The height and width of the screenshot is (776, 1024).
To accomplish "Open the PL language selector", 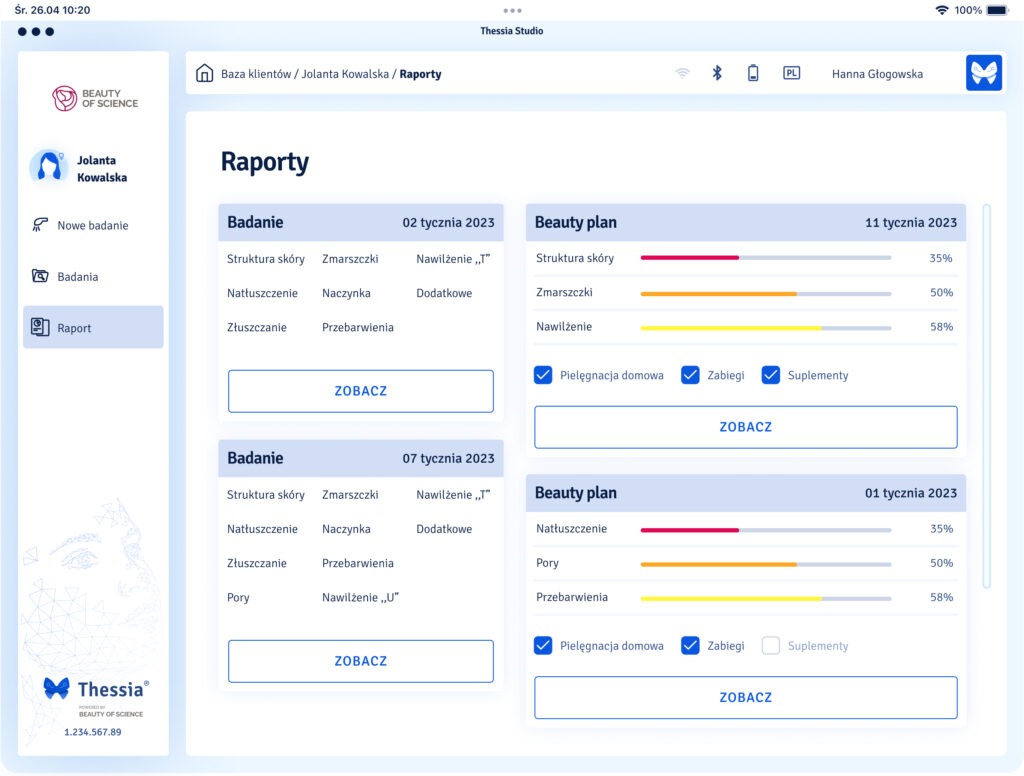I will (791, 73).
